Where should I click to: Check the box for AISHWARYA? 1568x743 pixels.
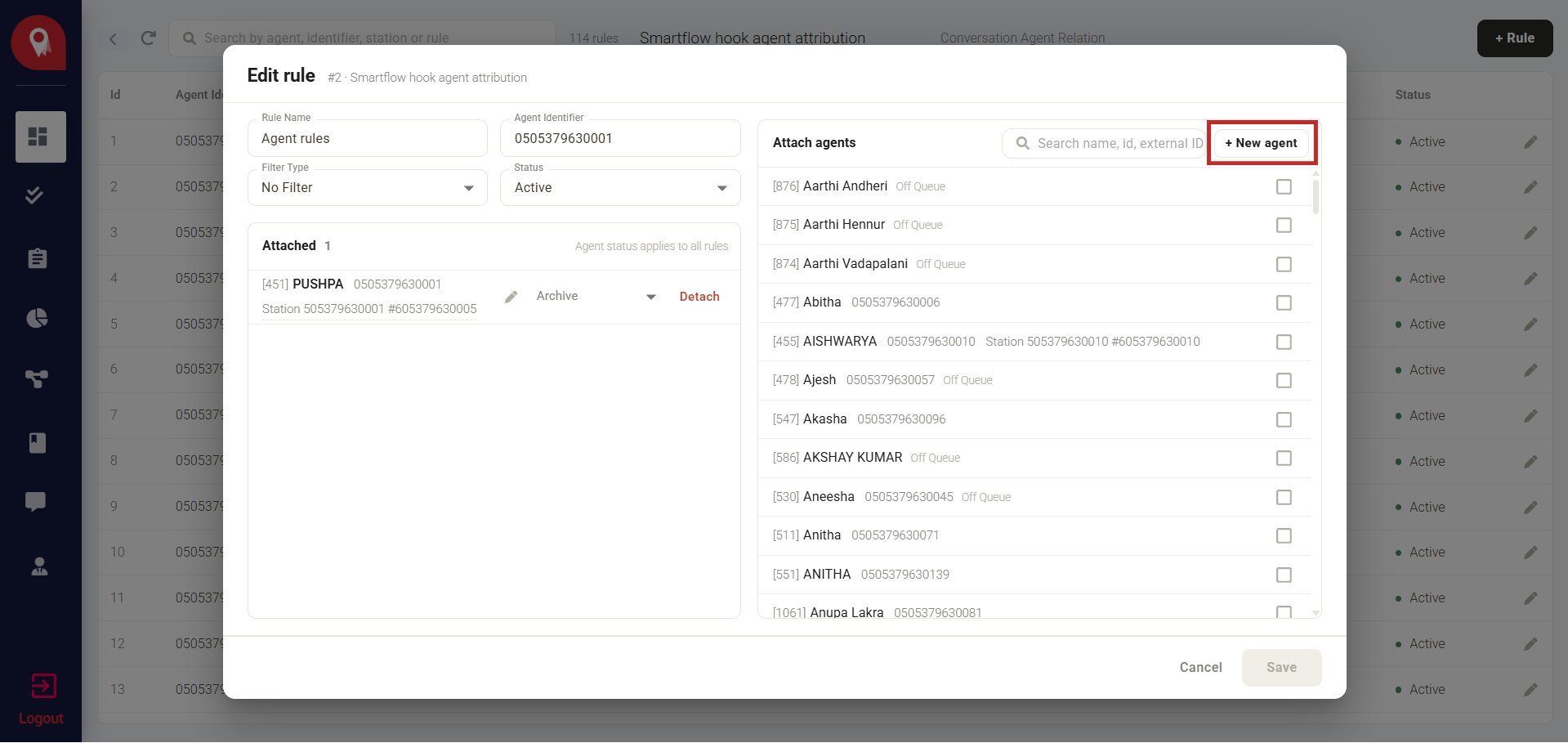(x=1284, y=342)
